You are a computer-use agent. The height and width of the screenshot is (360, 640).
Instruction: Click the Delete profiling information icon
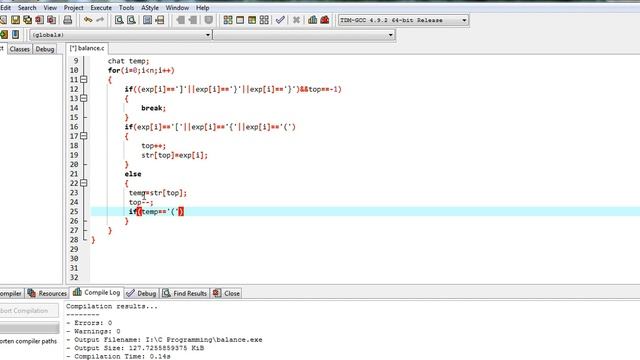(x=325, y=20)
